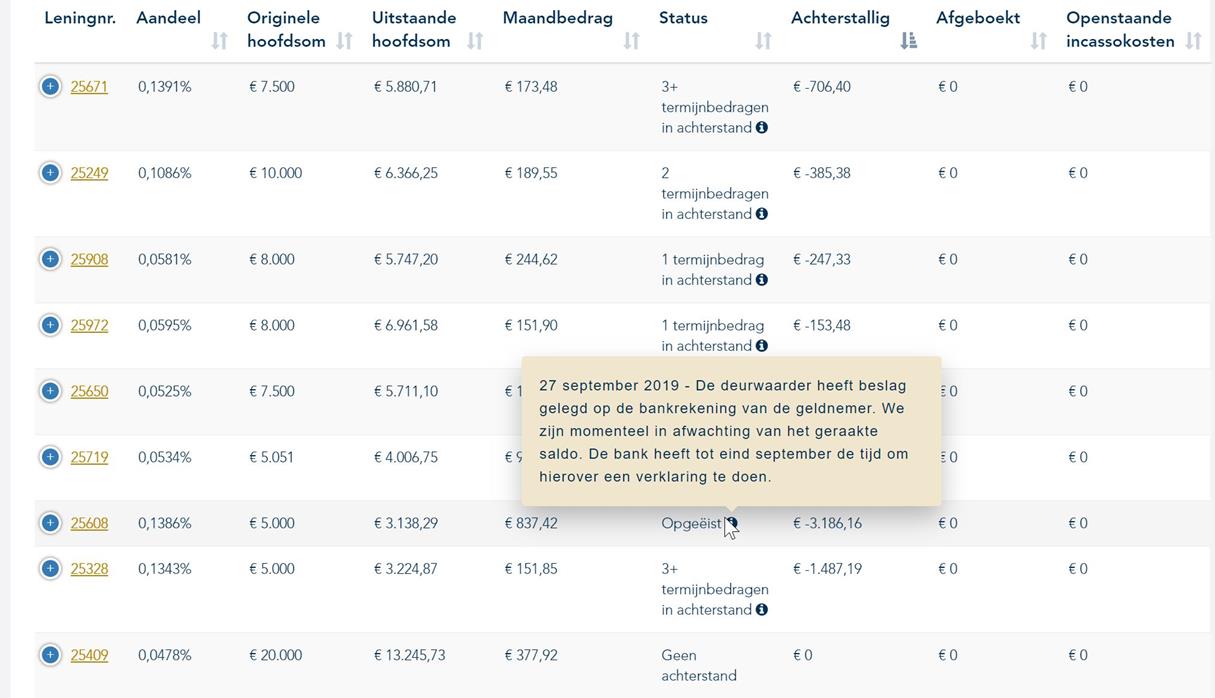Sort table by Maandbedrag
The image size is (1215, 698).
[x=631, y=41]
